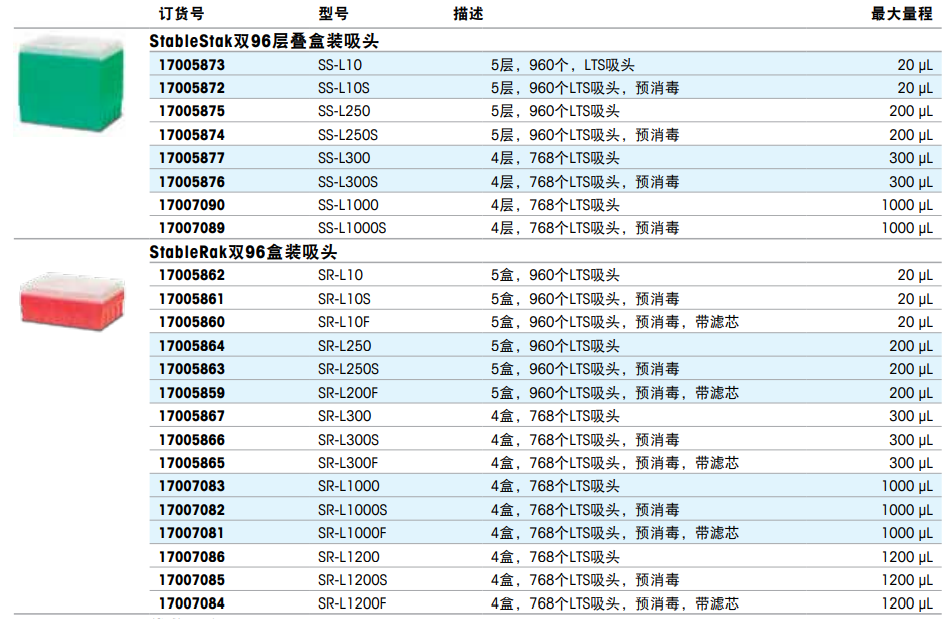Click model SR-L1200

(x=348, y=556)
